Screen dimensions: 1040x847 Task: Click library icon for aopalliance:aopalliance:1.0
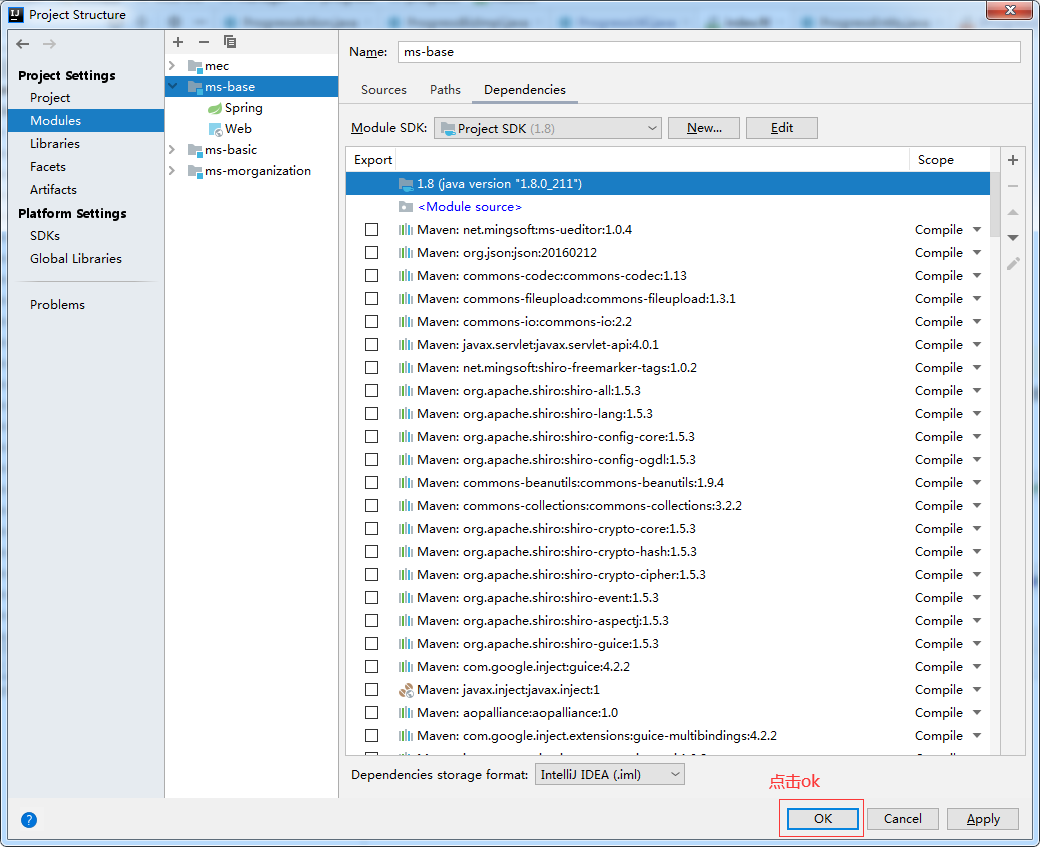(406, 713)
